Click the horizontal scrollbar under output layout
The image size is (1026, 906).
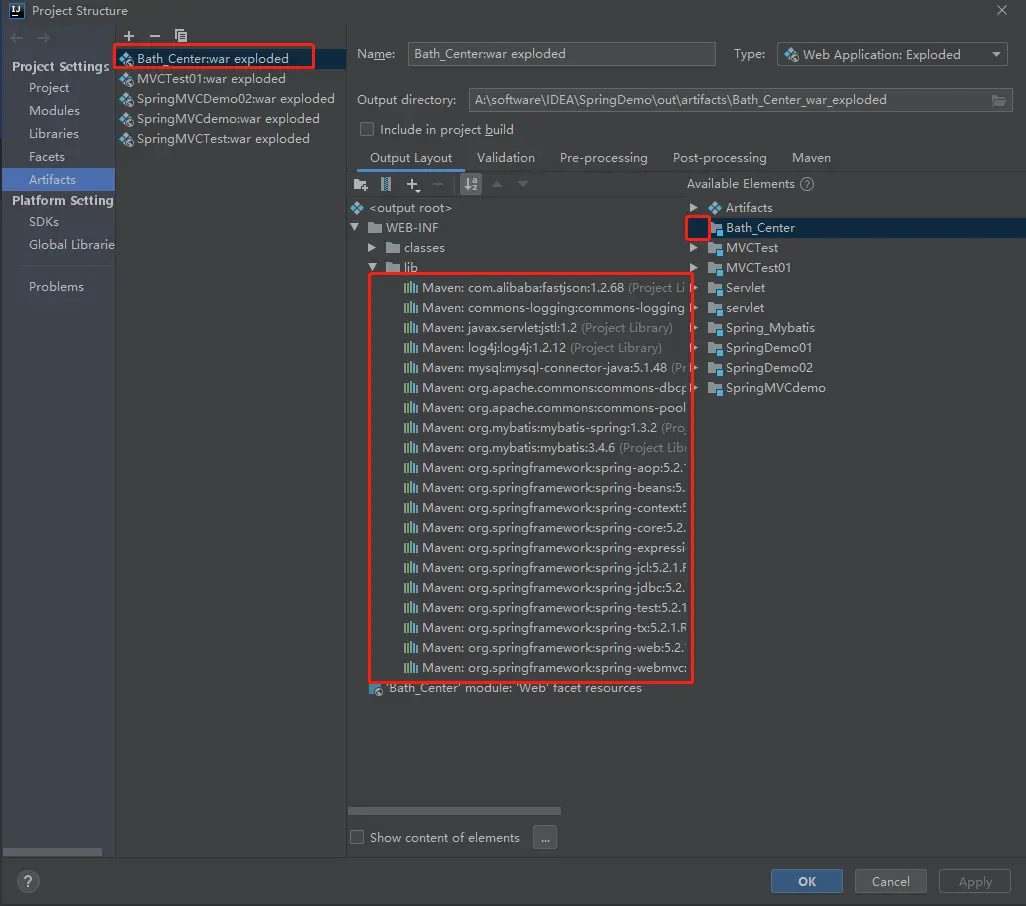click(x=454, y=811)
